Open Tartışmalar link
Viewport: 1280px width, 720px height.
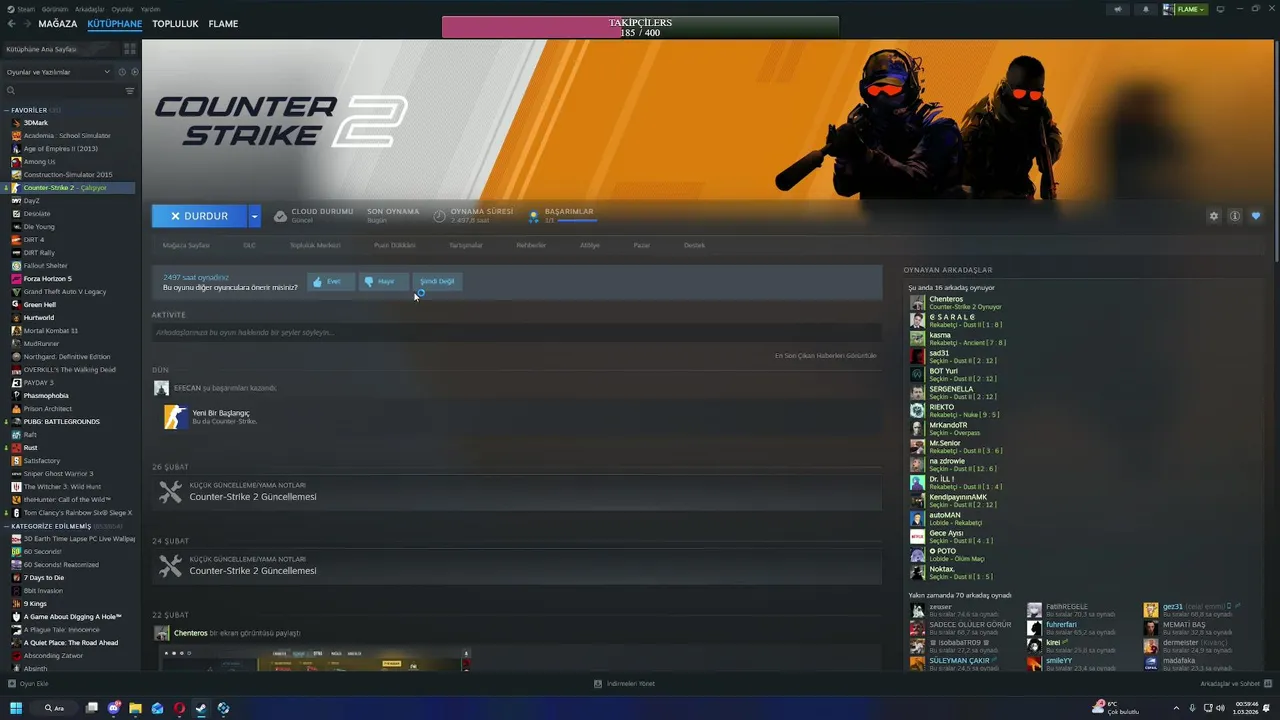click(x=466, y=245)
